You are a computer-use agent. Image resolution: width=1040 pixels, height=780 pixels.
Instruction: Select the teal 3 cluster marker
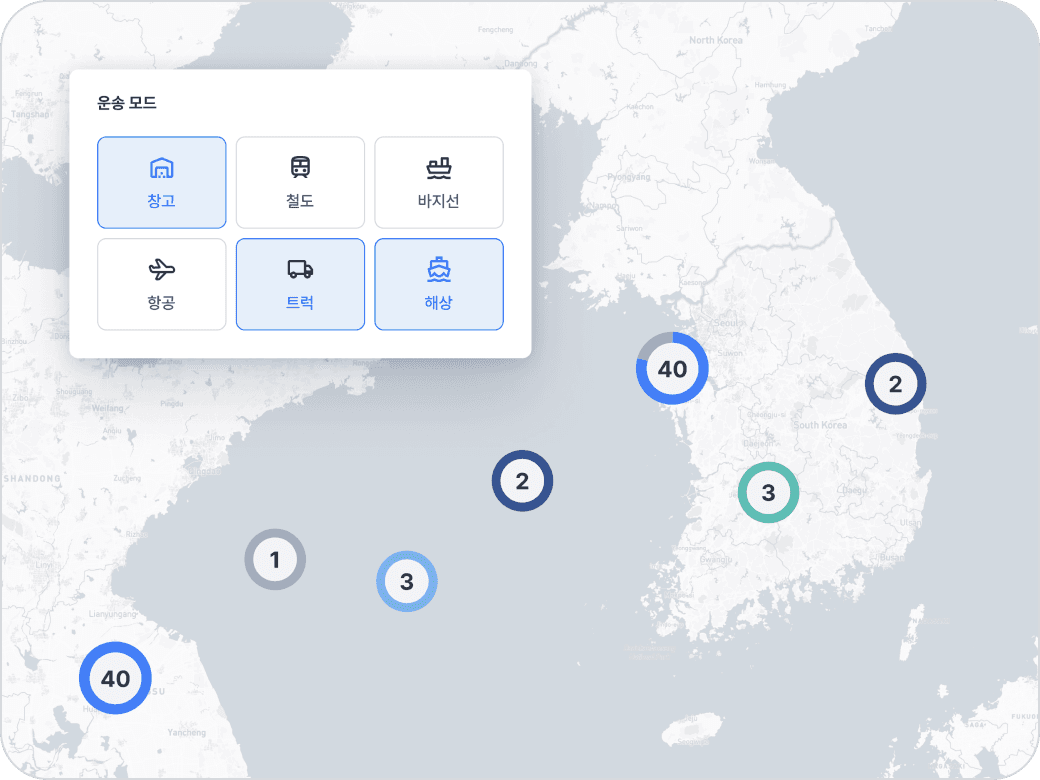[768, 492]
